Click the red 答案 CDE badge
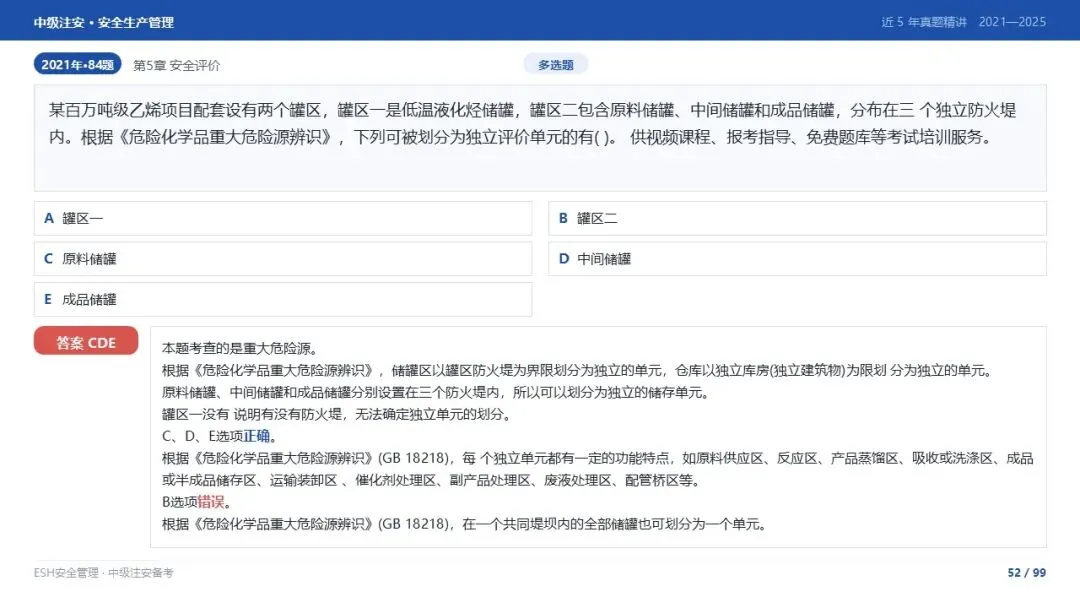The image size is (1080, 608). [x=86, y=342]
